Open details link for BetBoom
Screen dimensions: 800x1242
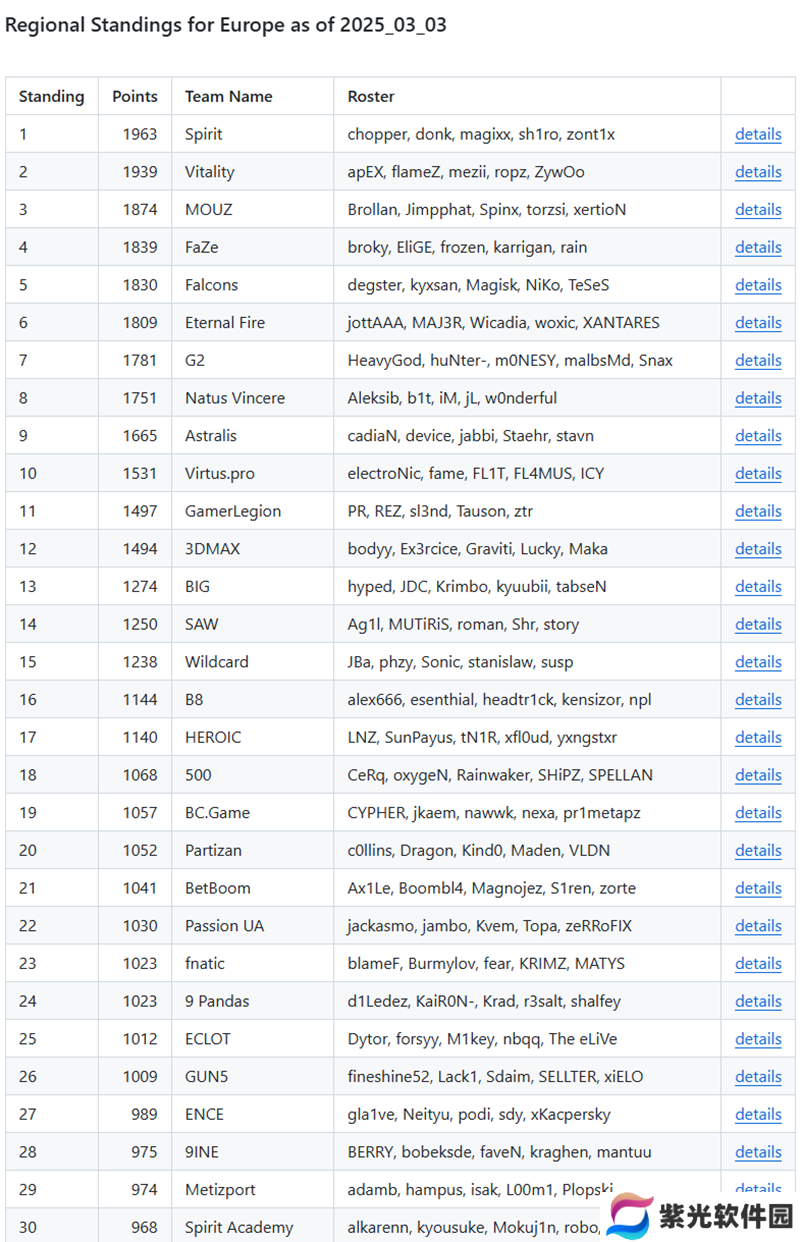758,888
